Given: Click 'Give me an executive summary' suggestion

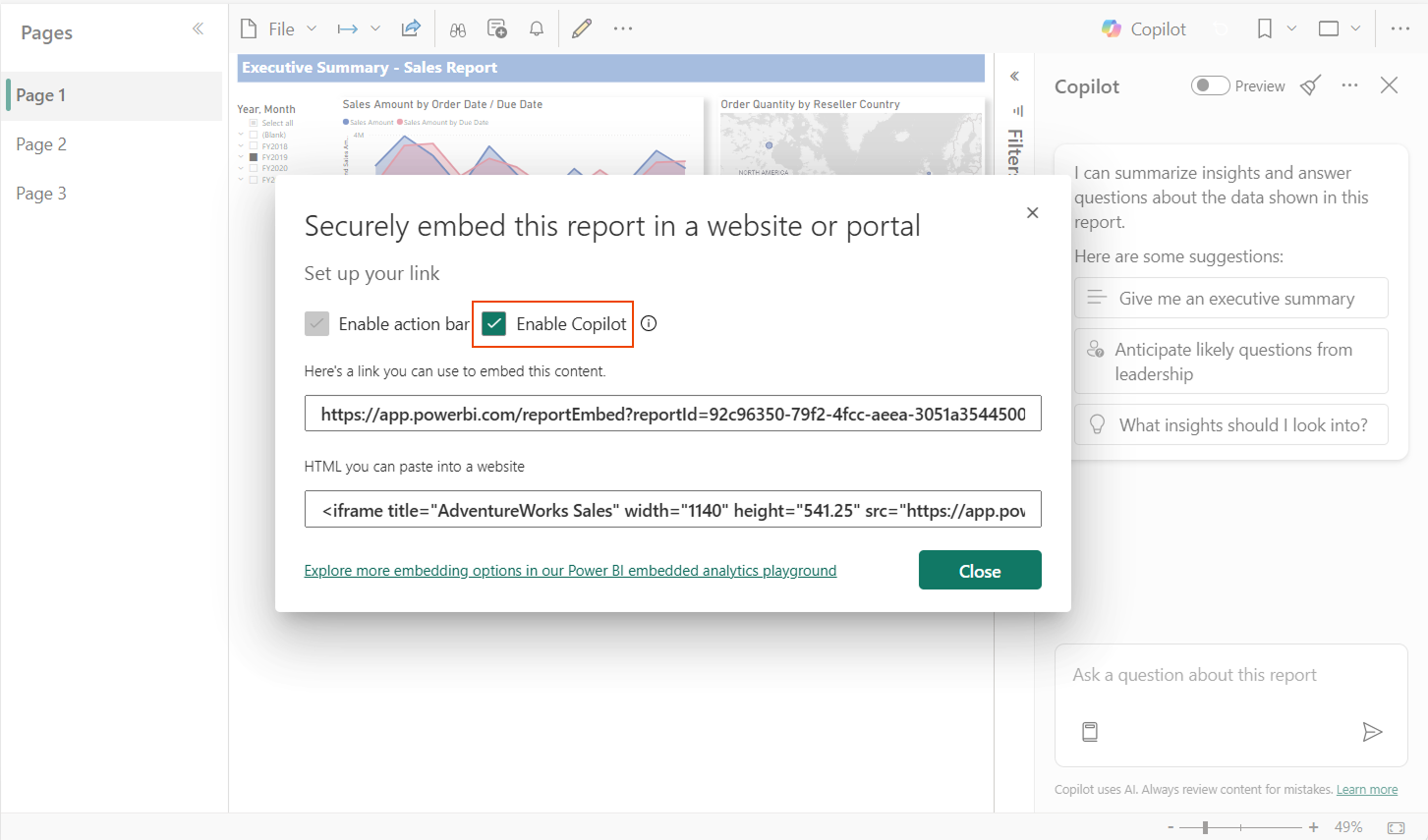Looking at the screenshot, I should pos(1230,298).
